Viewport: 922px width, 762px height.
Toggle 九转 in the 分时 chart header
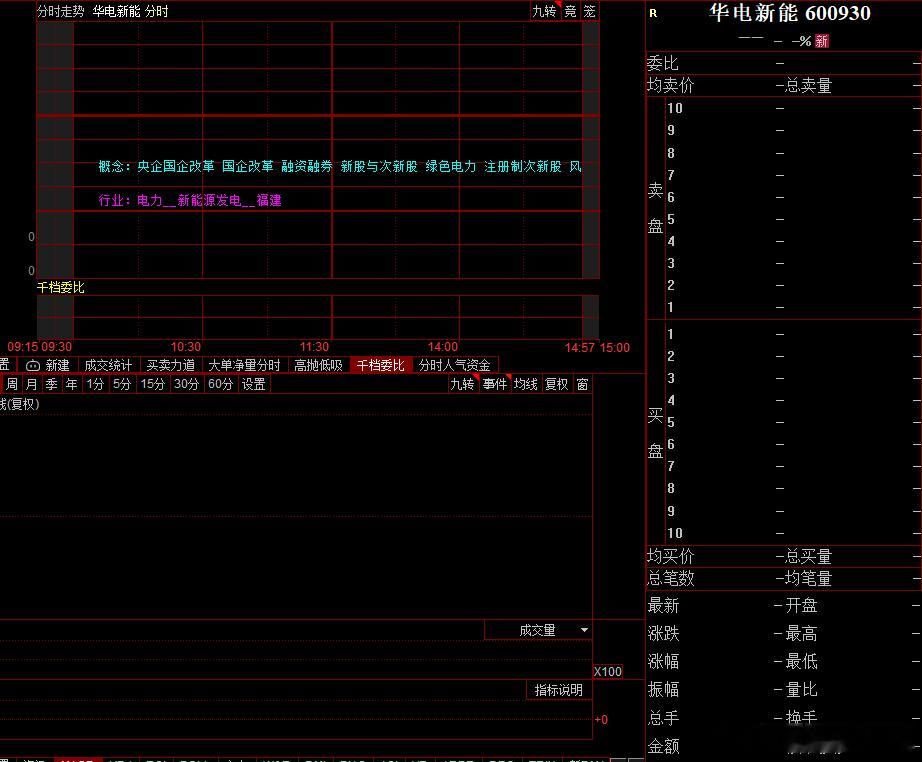point(544,11)
